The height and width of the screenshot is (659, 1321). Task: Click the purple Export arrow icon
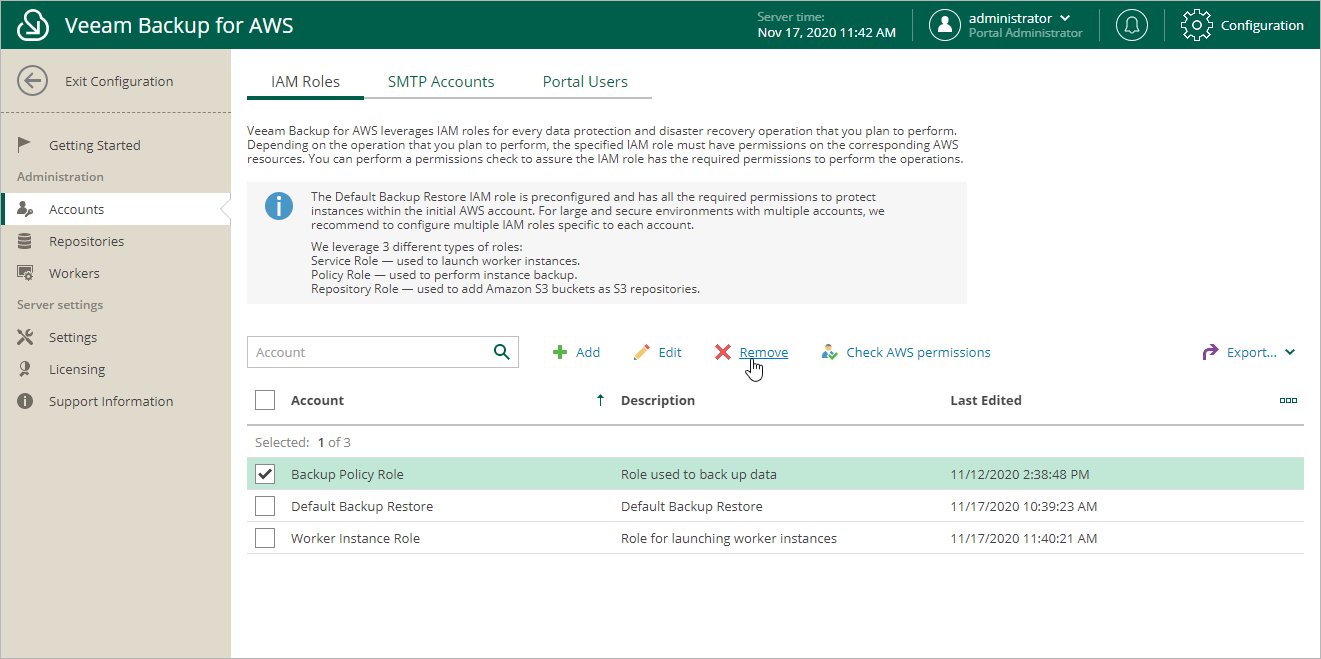(1210, 352)
